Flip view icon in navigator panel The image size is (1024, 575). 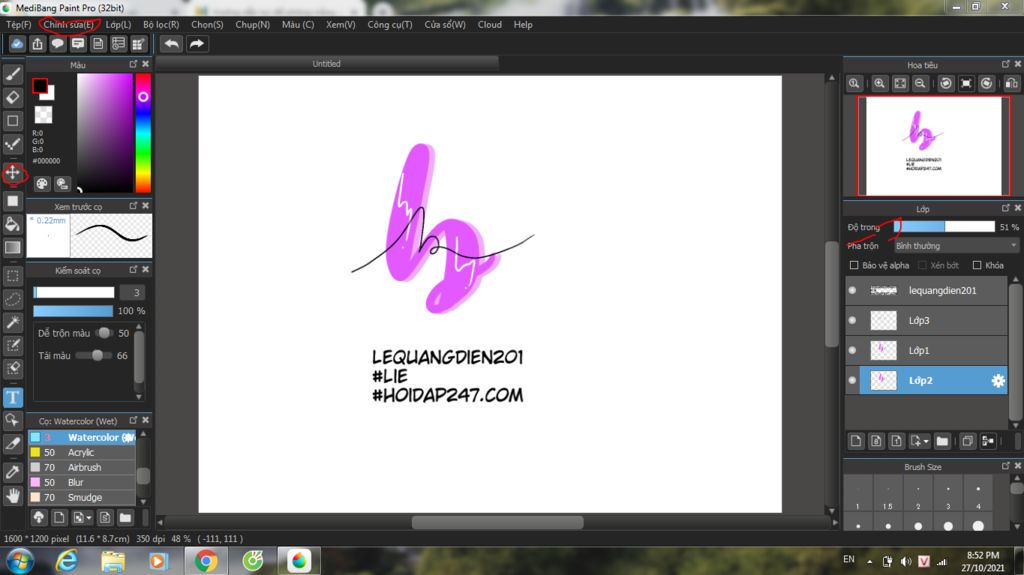click(x=1011, y=84)
